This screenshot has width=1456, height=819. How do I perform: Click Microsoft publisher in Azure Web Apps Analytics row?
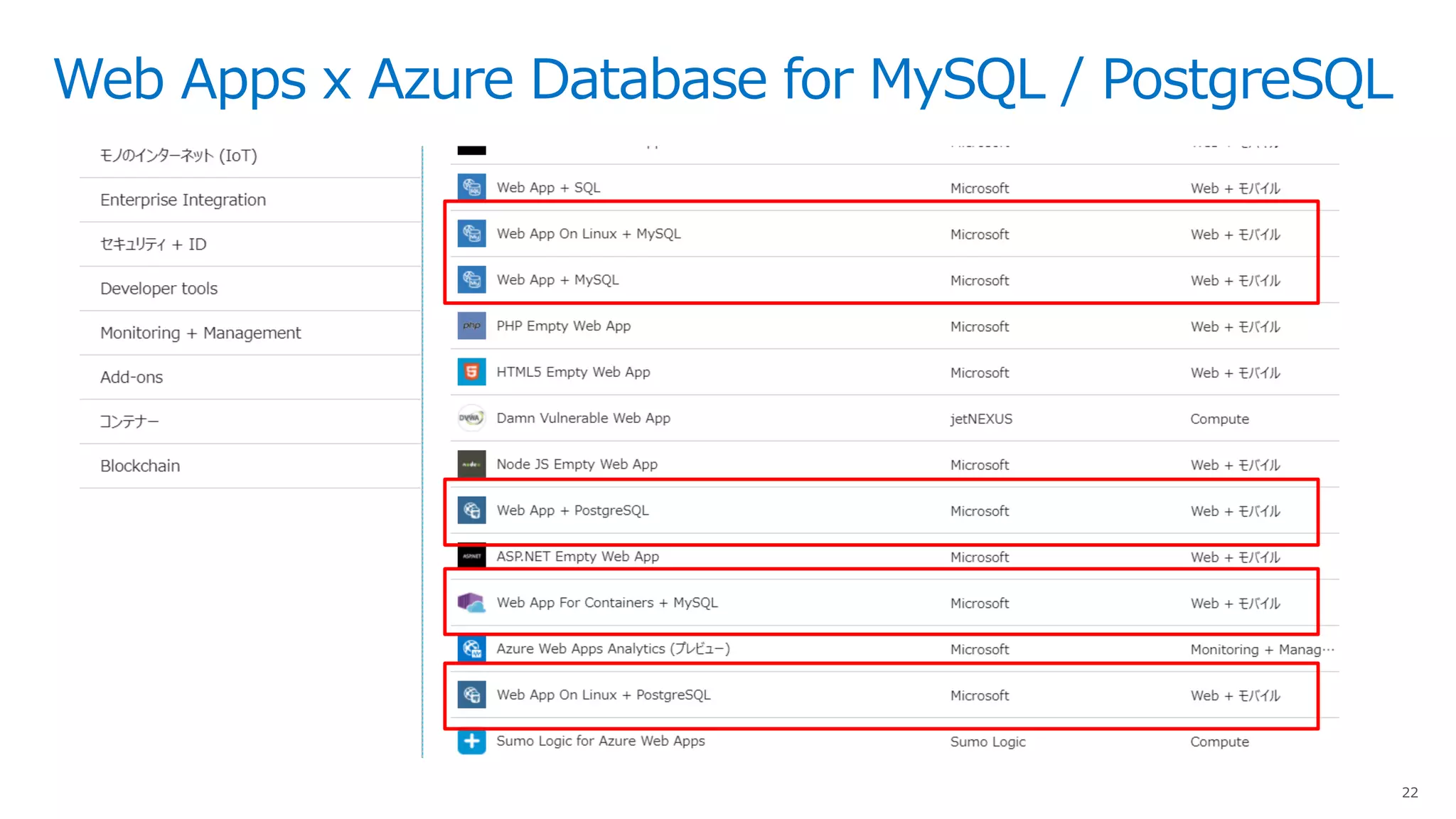point(980,649)
